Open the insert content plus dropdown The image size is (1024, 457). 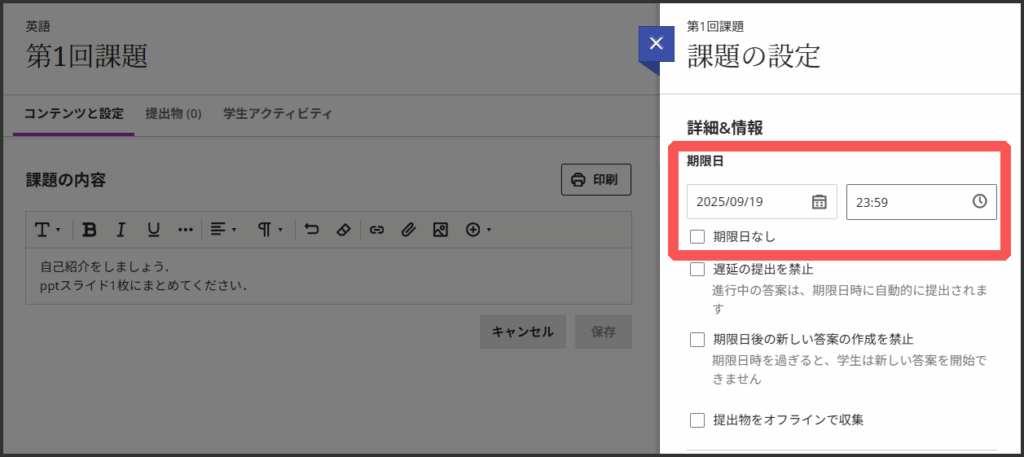(x=478, y=230)
